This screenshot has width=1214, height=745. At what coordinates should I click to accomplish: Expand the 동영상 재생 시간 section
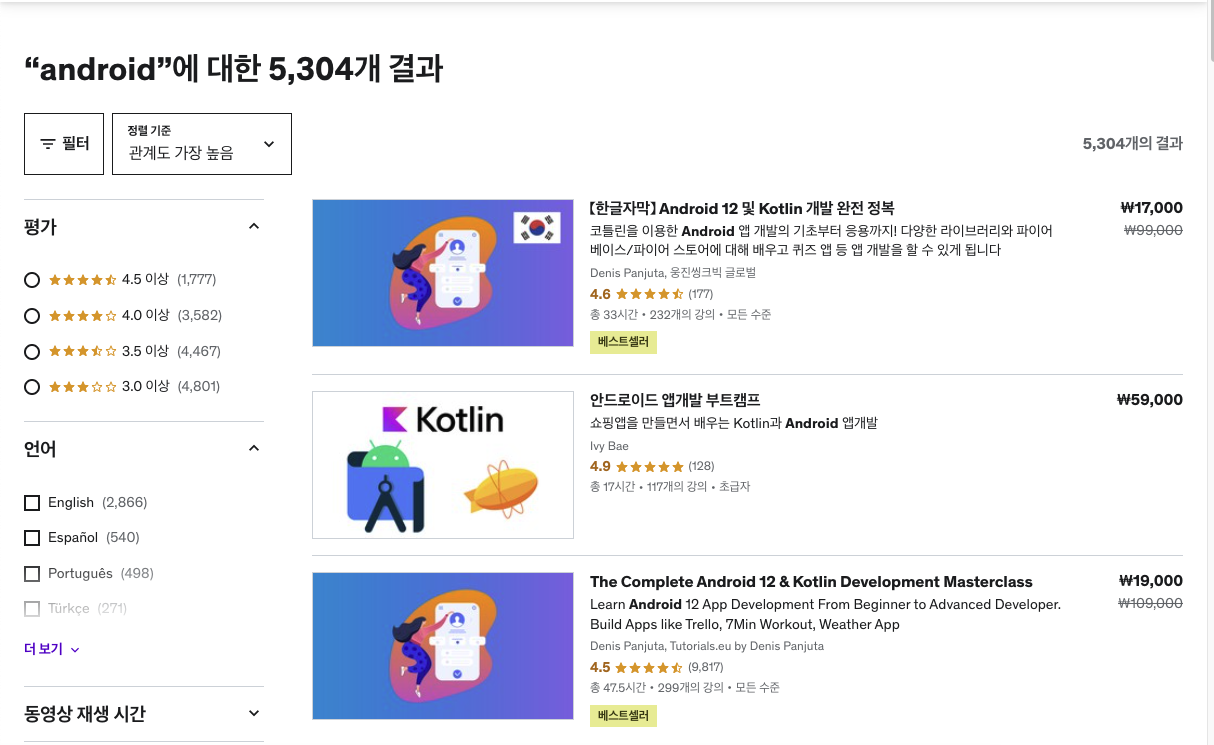point(254,713)
